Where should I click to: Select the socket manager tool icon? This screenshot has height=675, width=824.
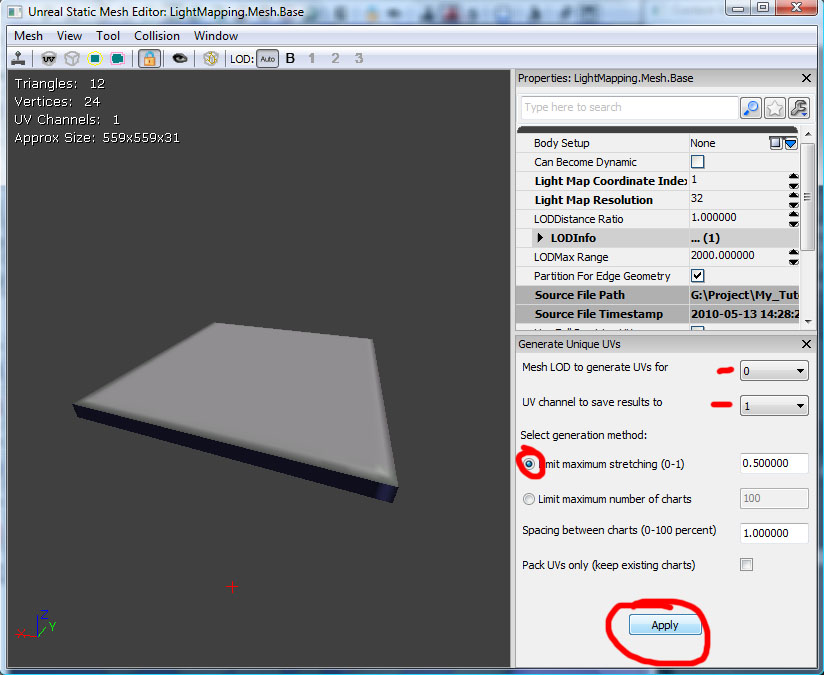point(17,58)
